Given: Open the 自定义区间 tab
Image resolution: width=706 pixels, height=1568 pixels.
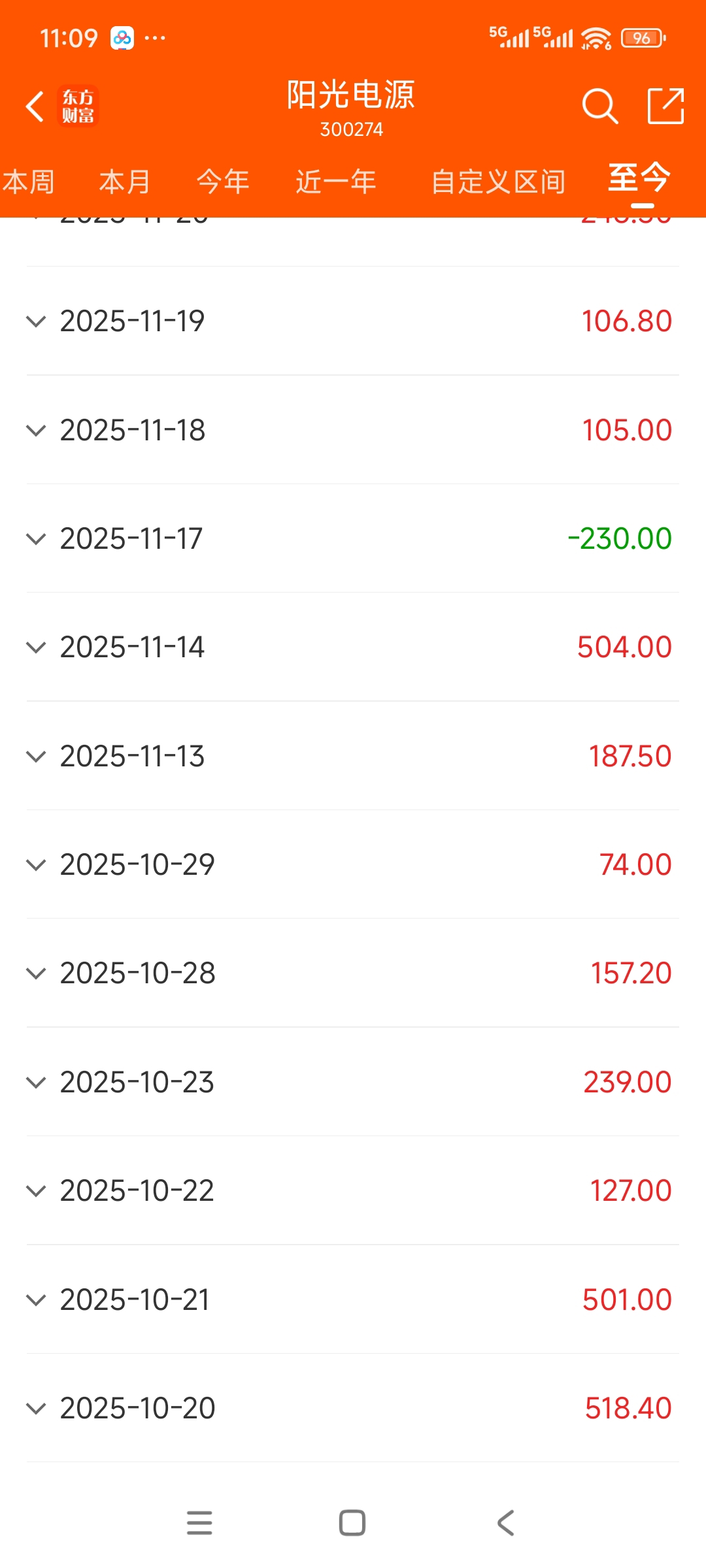Looking at the screenshot, I should coord(498,182).
